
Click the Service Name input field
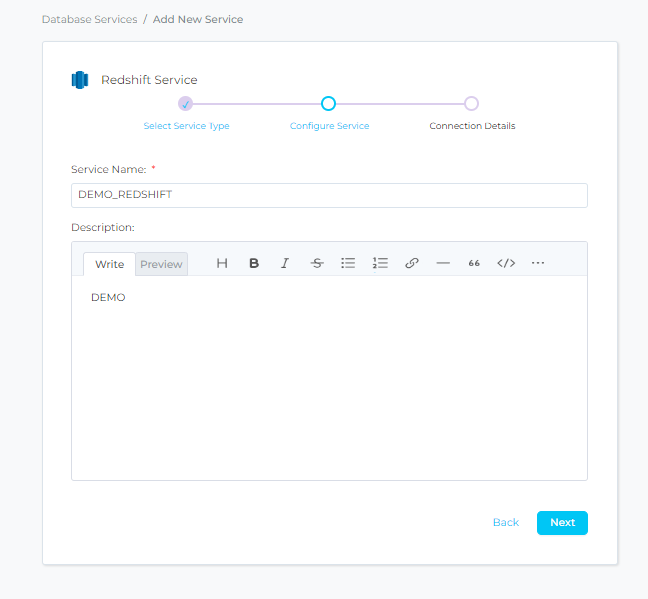[329, 195]
